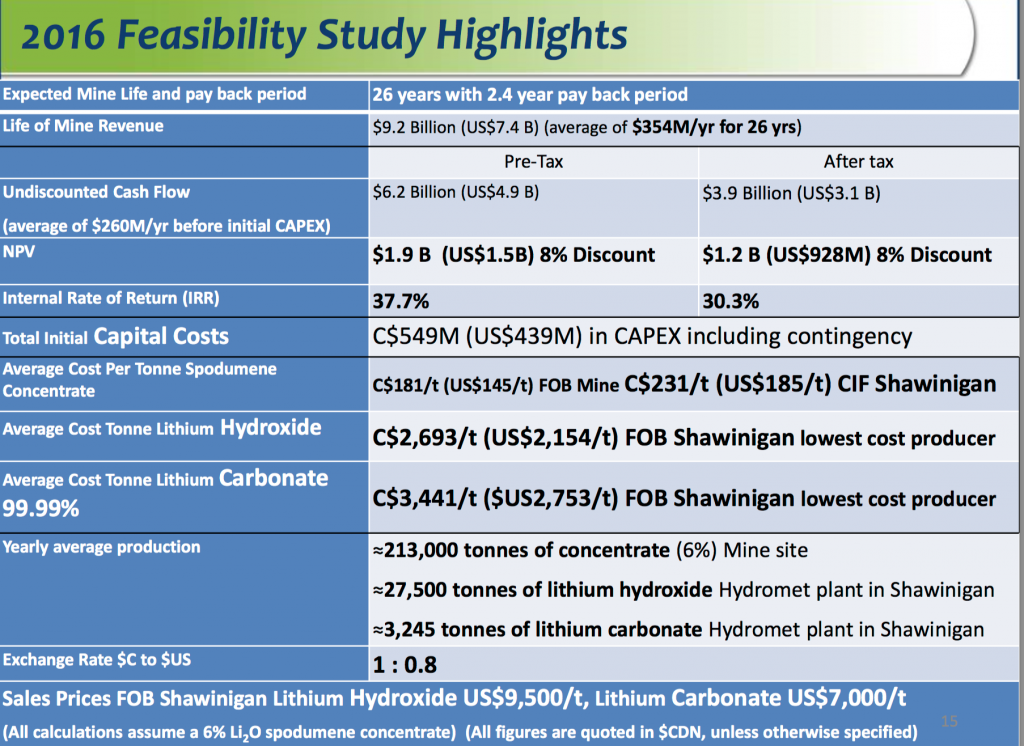Click the "Undiscounted Cash Flow" row label
1024x746 pixels.
click(96, 192)
